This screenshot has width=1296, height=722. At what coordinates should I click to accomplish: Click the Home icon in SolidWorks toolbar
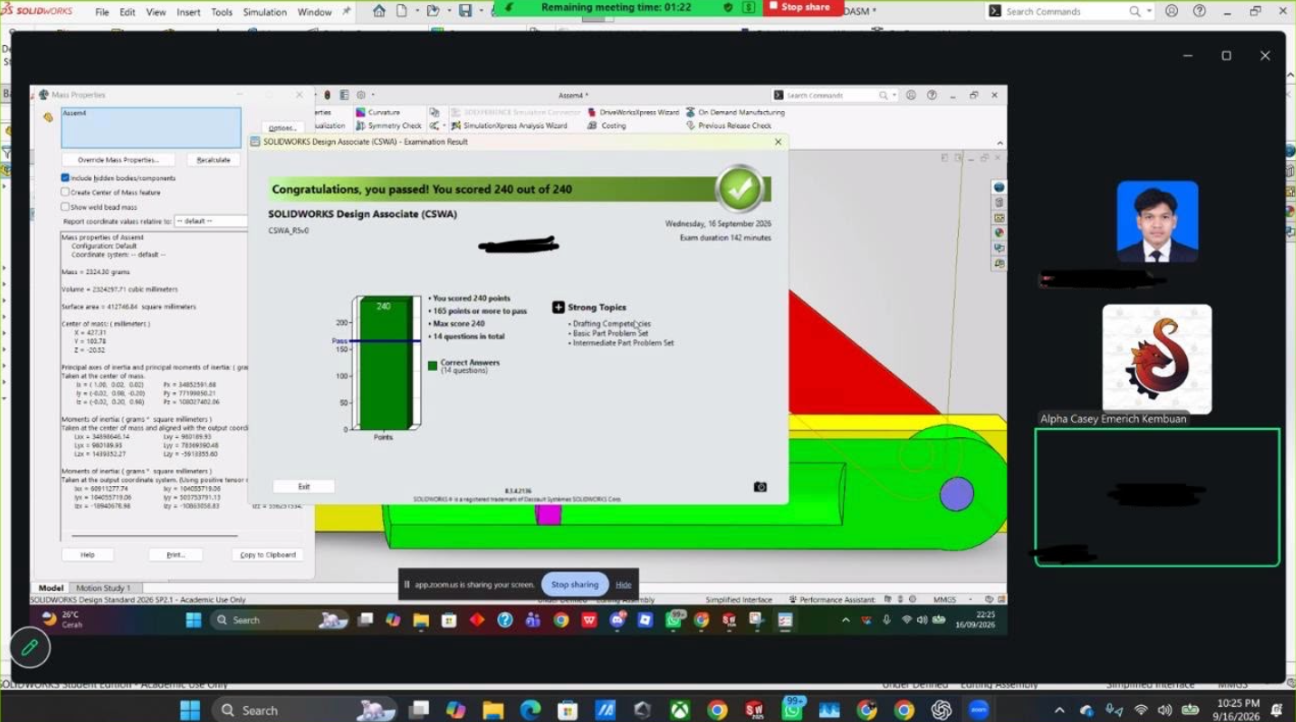click(x=379, y=11)
